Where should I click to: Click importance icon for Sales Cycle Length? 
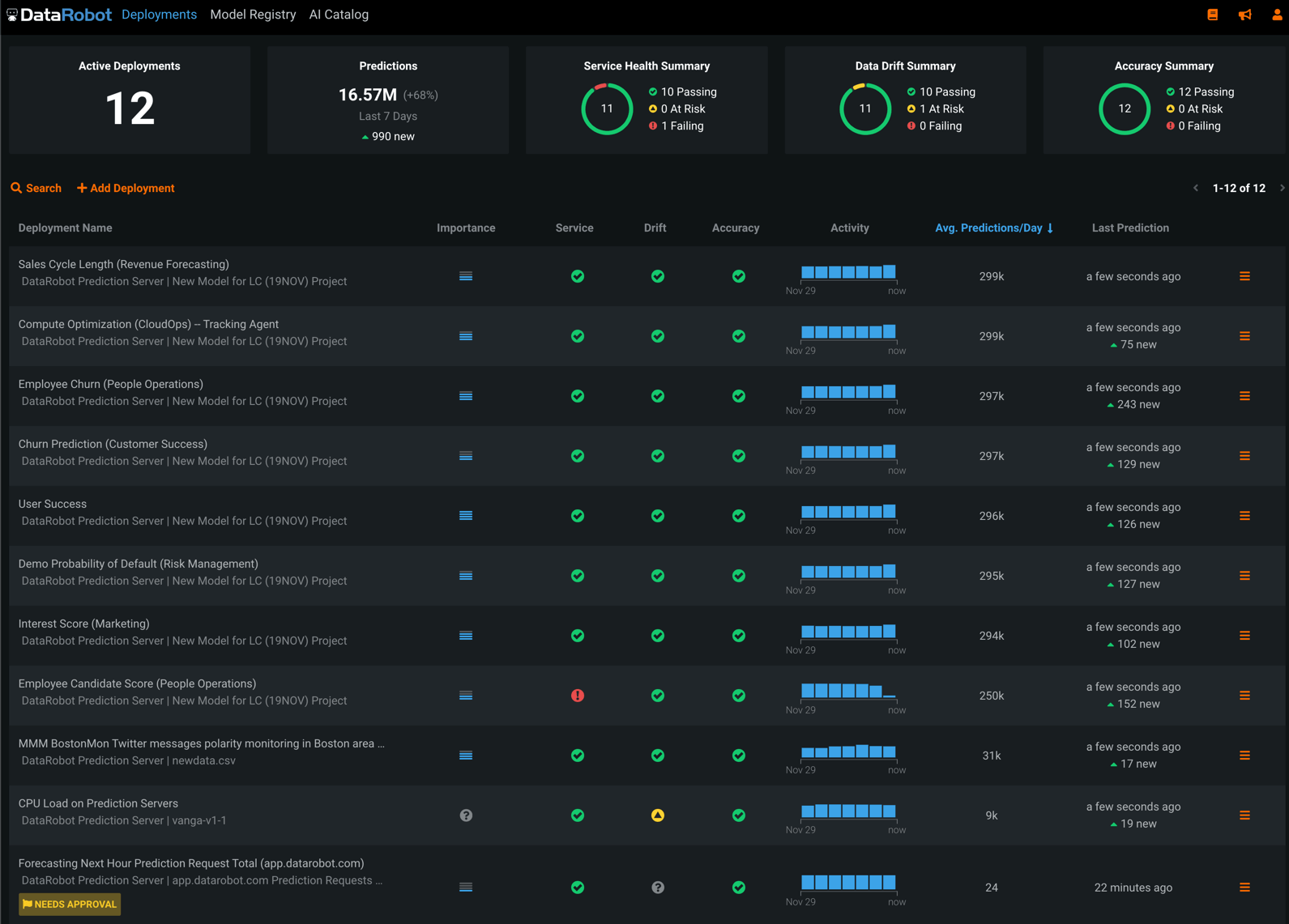pos(466,276)
